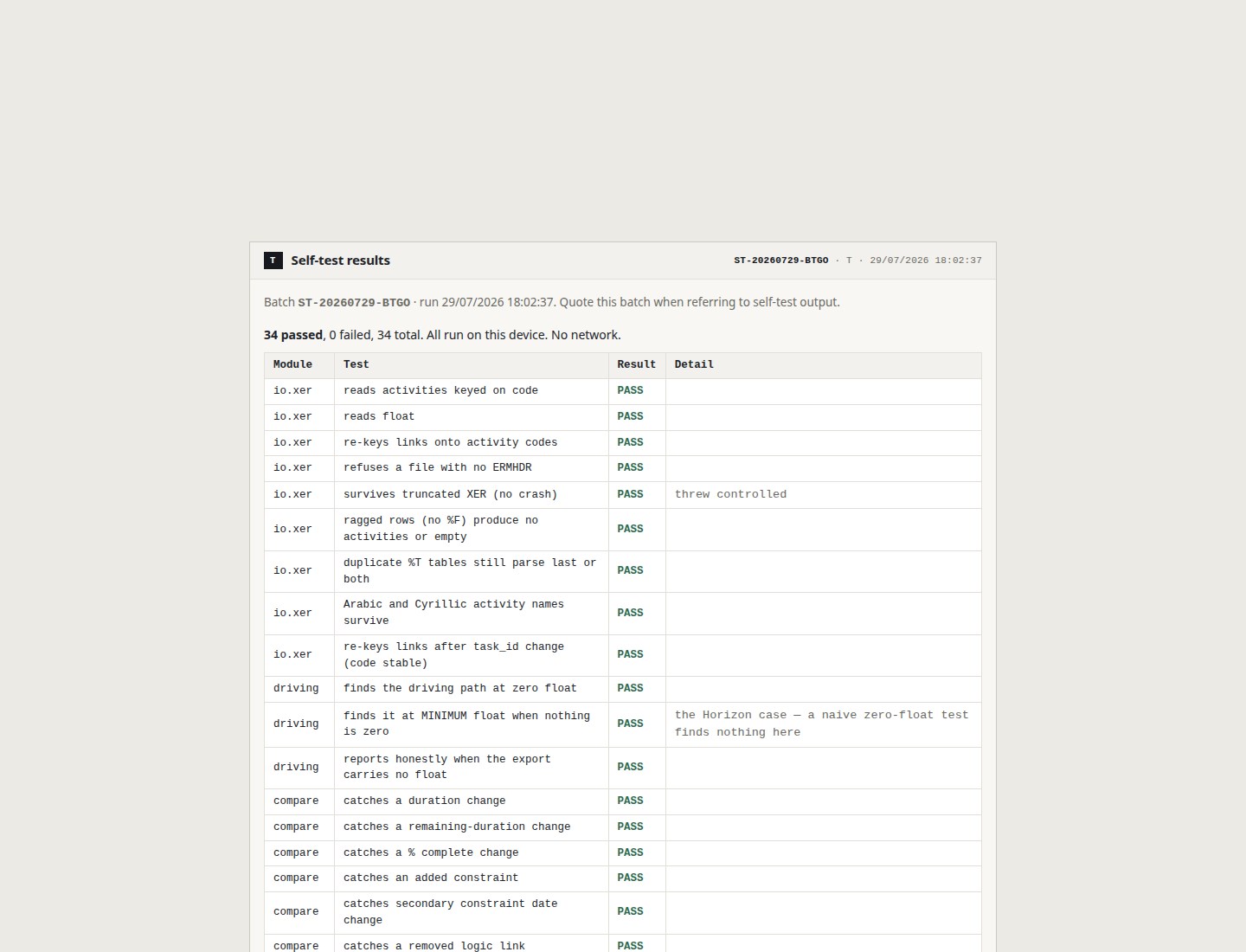The height and width of the screenshot is (952, 1246).
Task: Click the 'refuses a file with no ERMHDR' cell
Action: 472,468
